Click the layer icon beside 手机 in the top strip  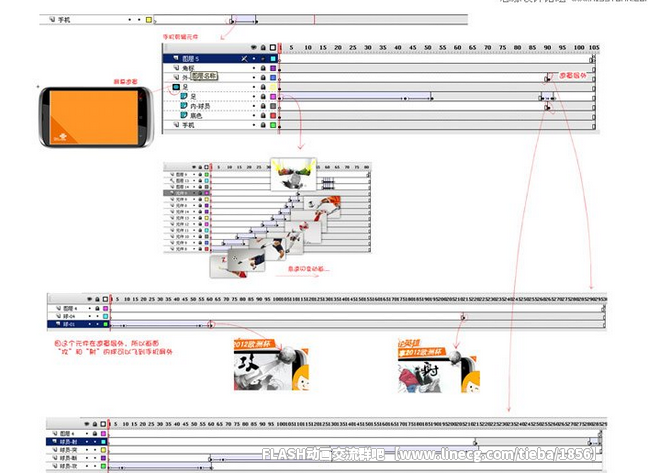pos(52,19)
